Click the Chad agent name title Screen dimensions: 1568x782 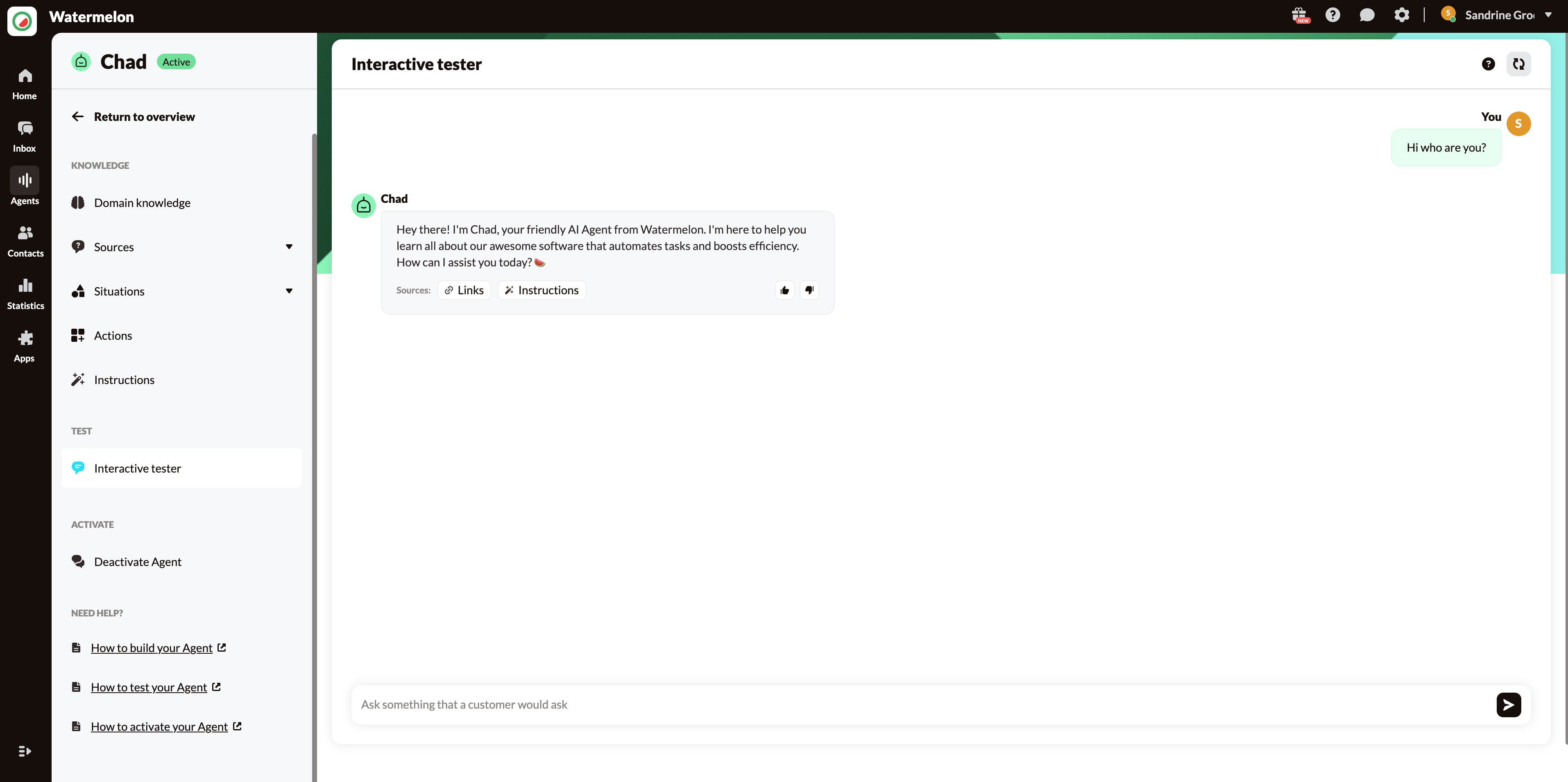(x=123, y=61)
